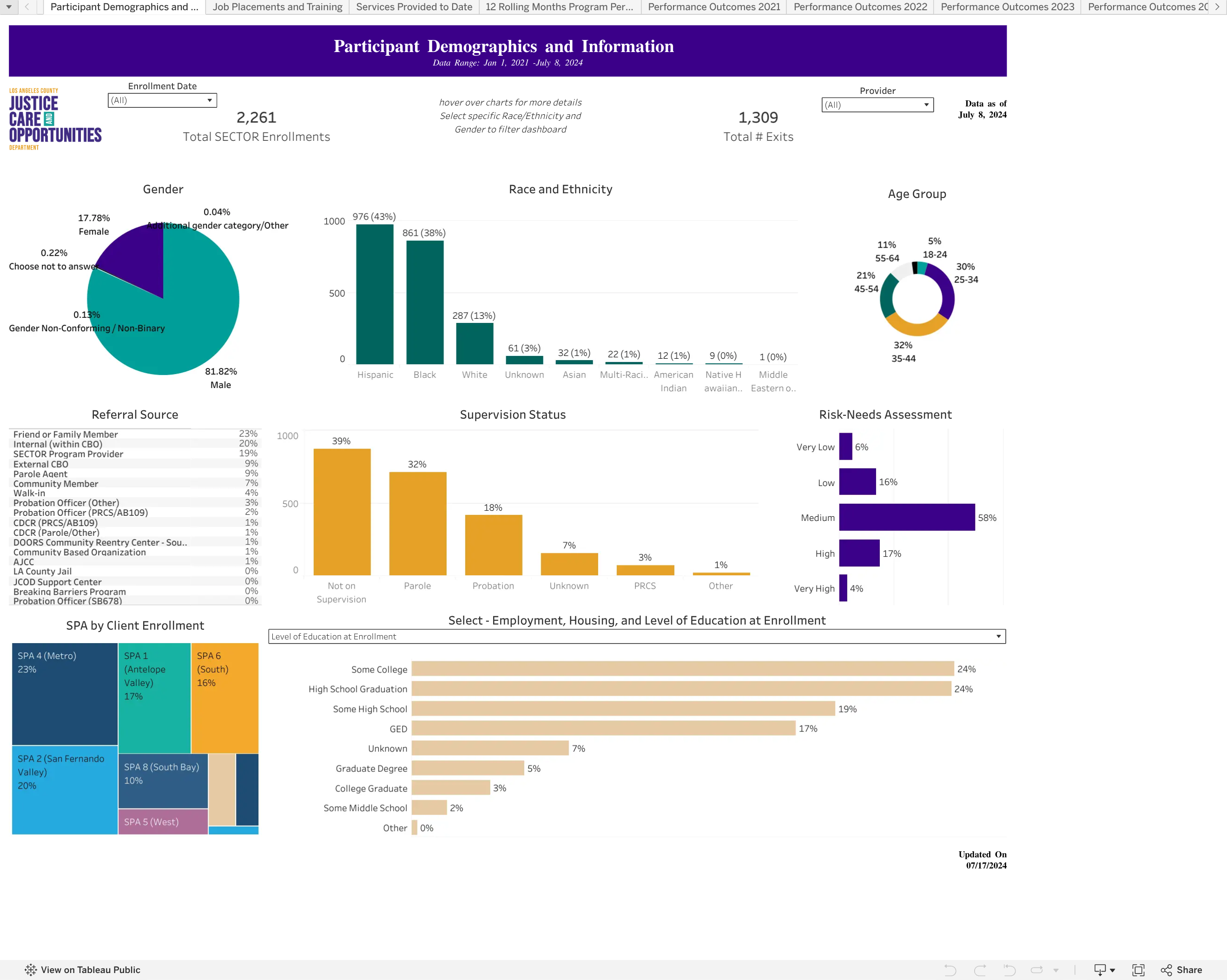The height and width of the screenshot is (980, 1227).
Task: Open View on Tableau Public link
Action: click(83, 970)
